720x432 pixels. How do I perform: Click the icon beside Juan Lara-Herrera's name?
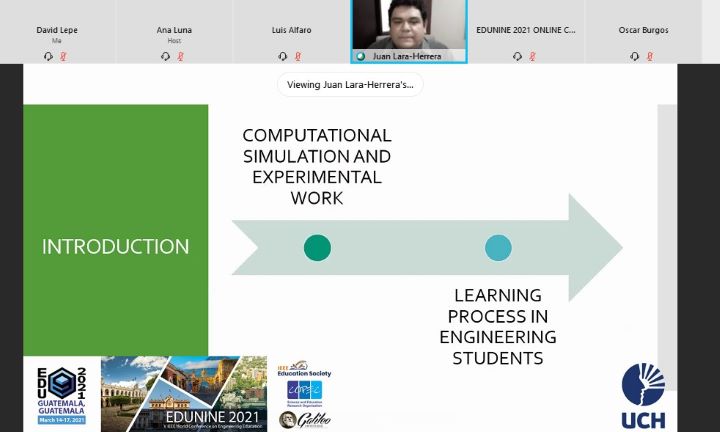361,57
